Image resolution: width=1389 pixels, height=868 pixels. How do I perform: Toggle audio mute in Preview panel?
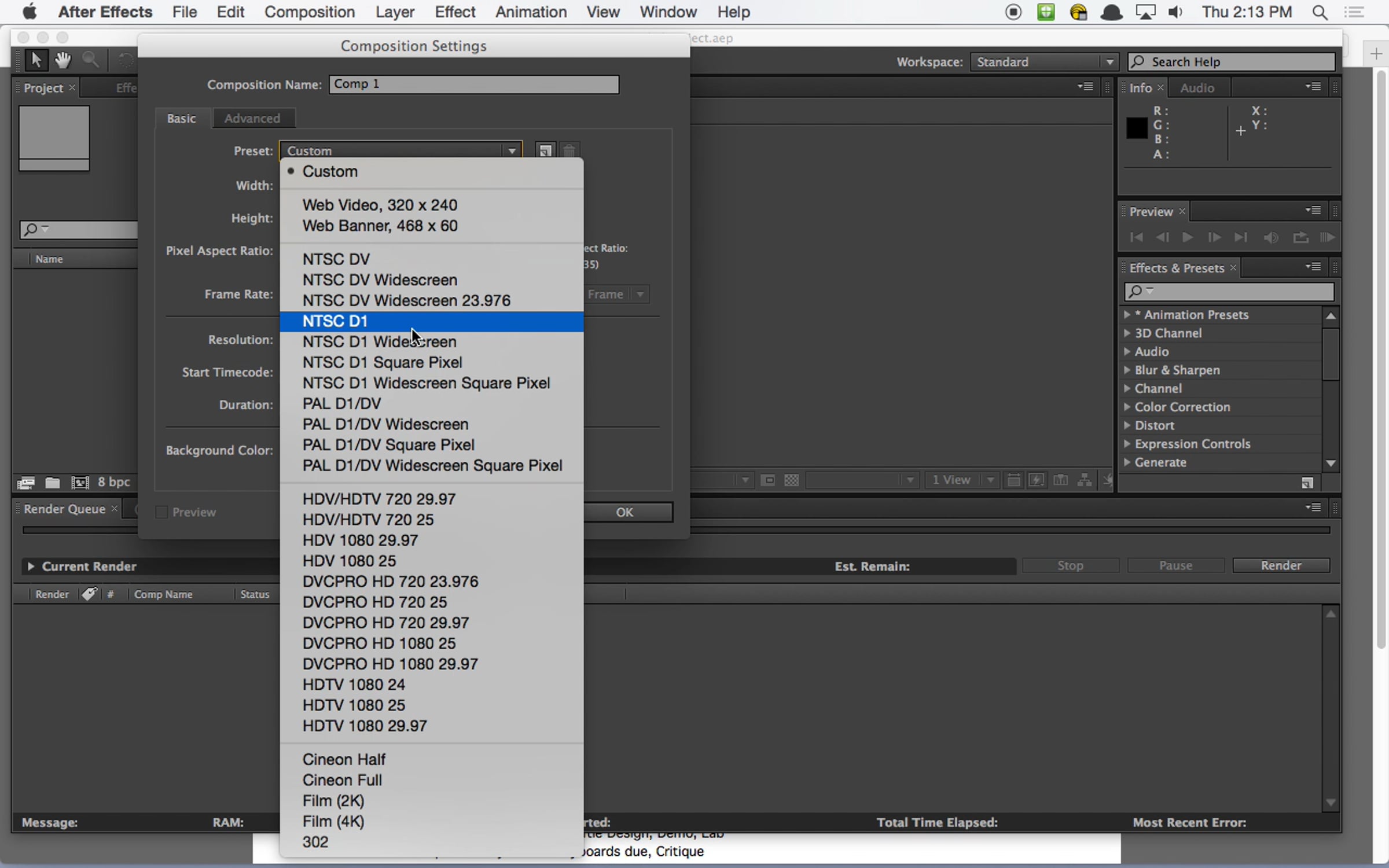click(x=1271, y=237)
